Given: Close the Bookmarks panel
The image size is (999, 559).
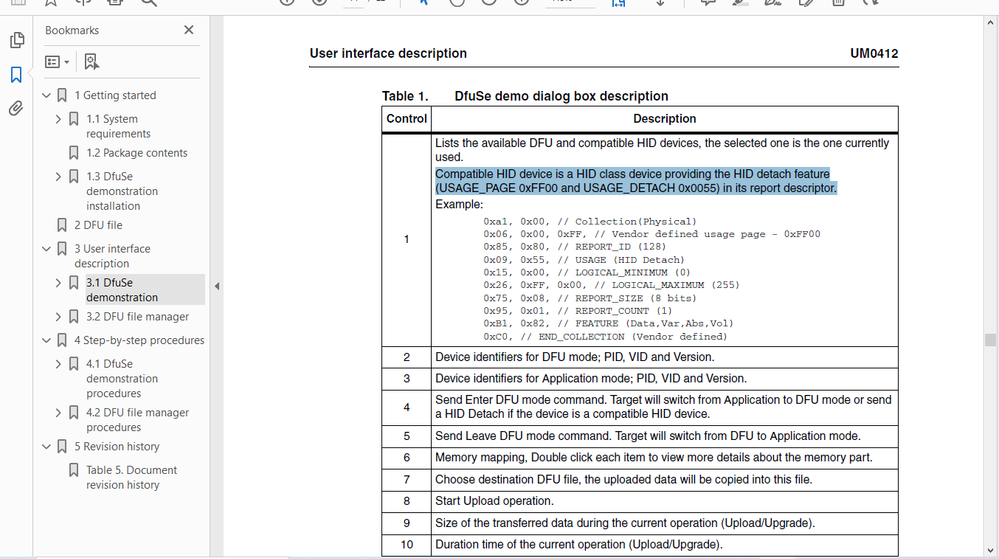Looking at the screenshot, I should click(189, 30).
